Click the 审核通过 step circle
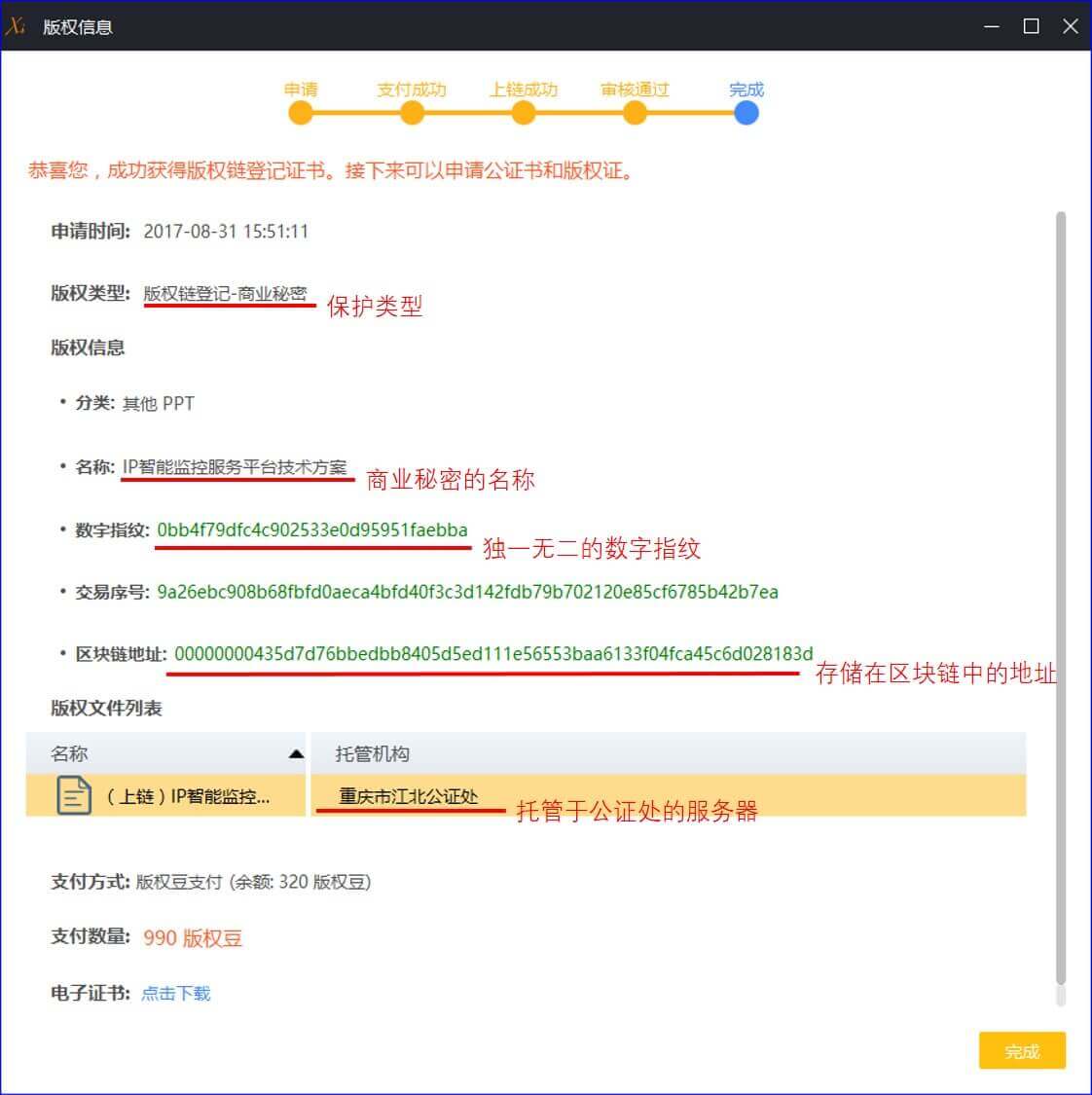The height and width of the screenshot is (1095, 1092). [635, 113]
